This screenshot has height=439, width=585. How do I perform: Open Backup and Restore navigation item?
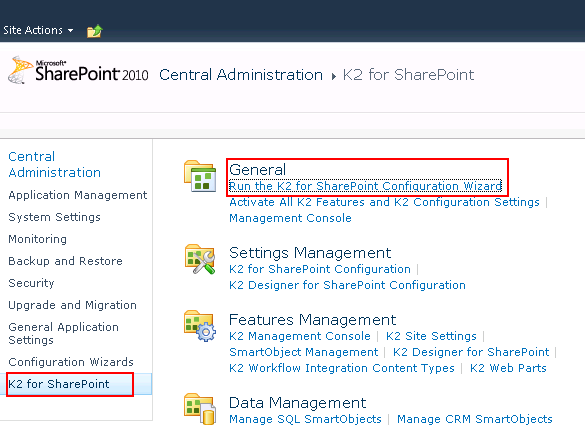(65, 261)
